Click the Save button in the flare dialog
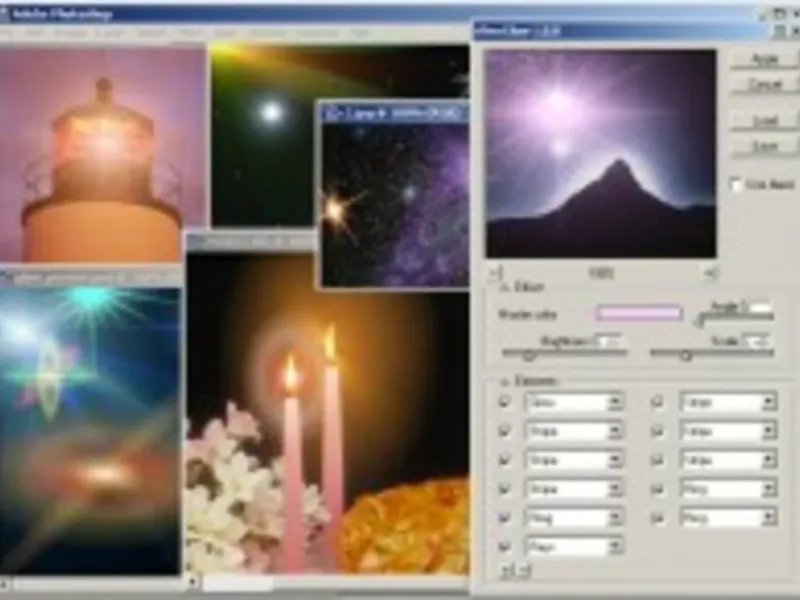800x600 pixels. (x=765, y=146)
